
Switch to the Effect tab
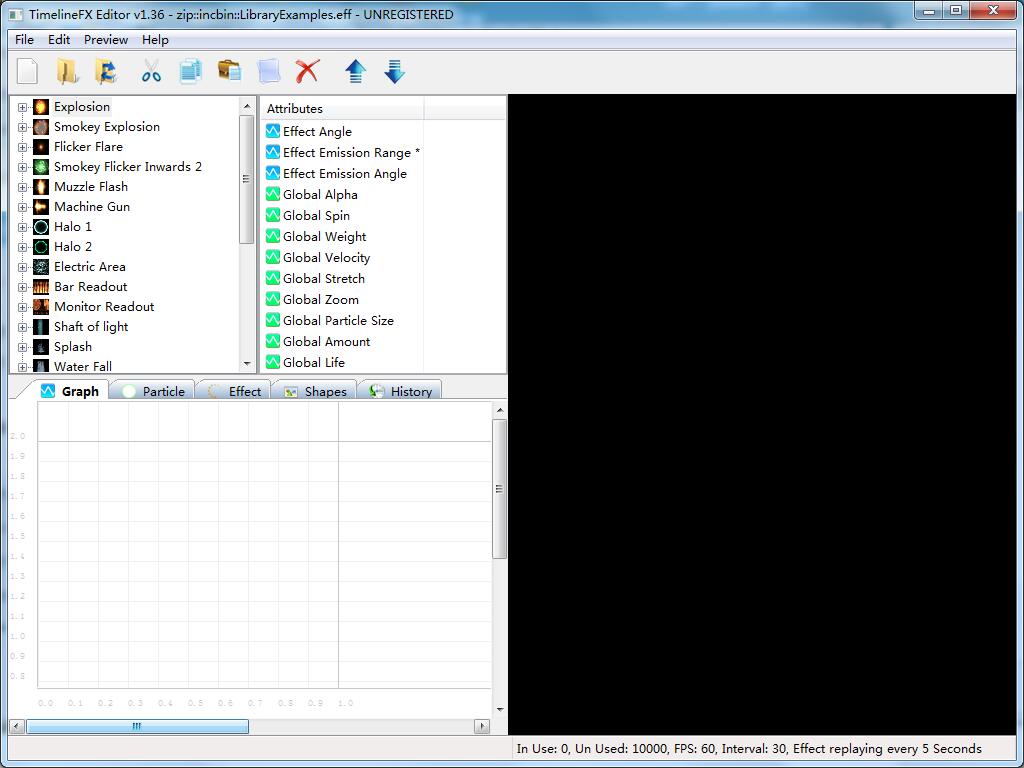point(235,391)
